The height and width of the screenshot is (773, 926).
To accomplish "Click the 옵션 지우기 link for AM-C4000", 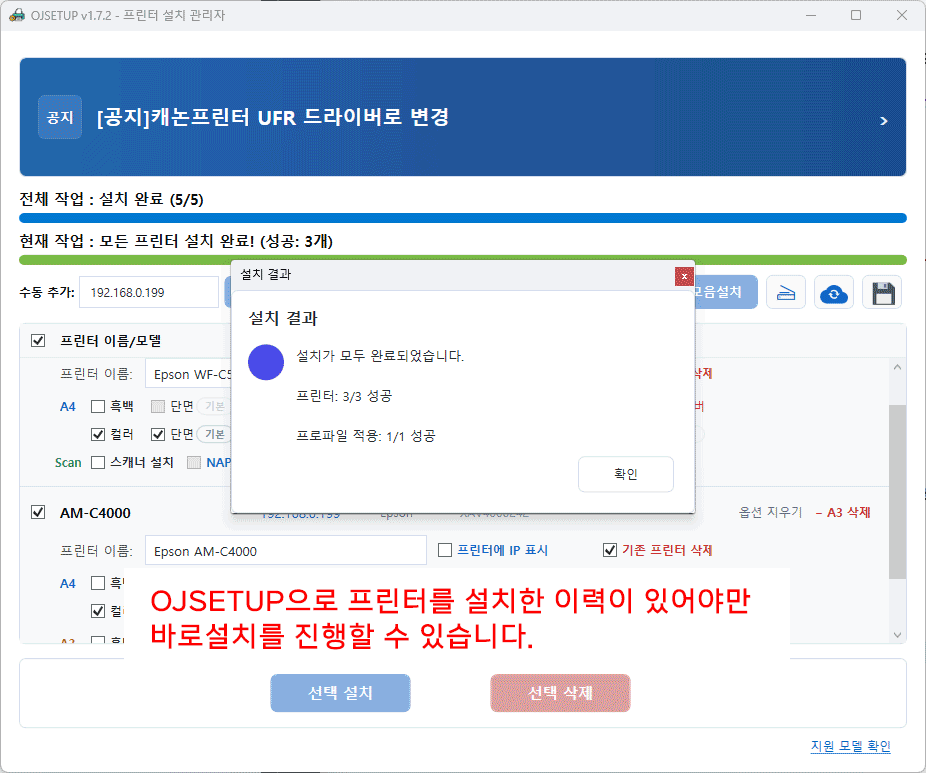I will tap(770, 512).
